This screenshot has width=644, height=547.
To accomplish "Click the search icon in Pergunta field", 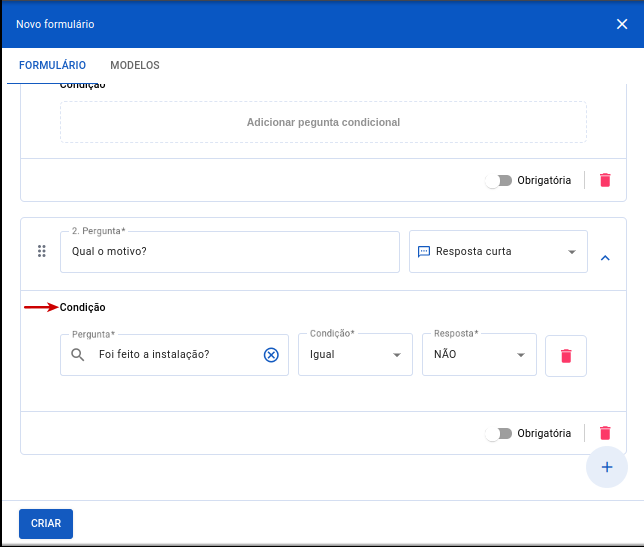I will (x=78, y=355).
